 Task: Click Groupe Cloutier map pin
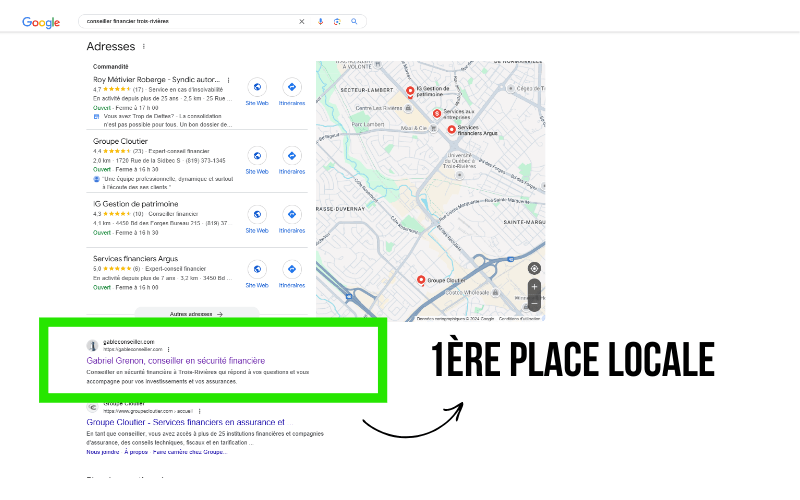[x=421, y=280]
